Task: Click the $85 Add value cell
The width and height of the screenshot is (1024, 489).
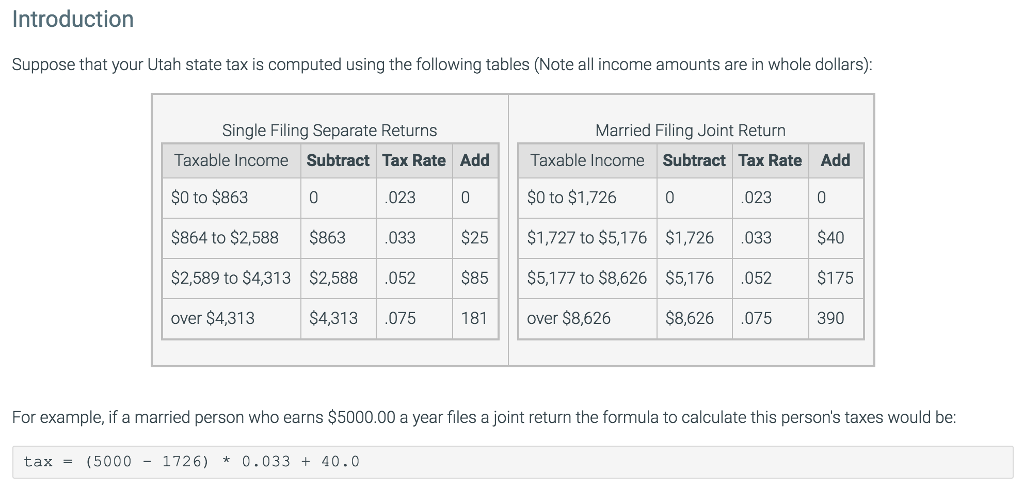Action: pyautogui.click(x=474, y=278)
